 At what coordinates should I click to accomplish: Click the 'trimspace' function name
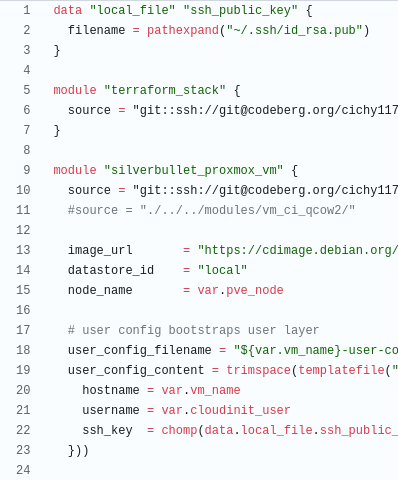pos(258,370)
